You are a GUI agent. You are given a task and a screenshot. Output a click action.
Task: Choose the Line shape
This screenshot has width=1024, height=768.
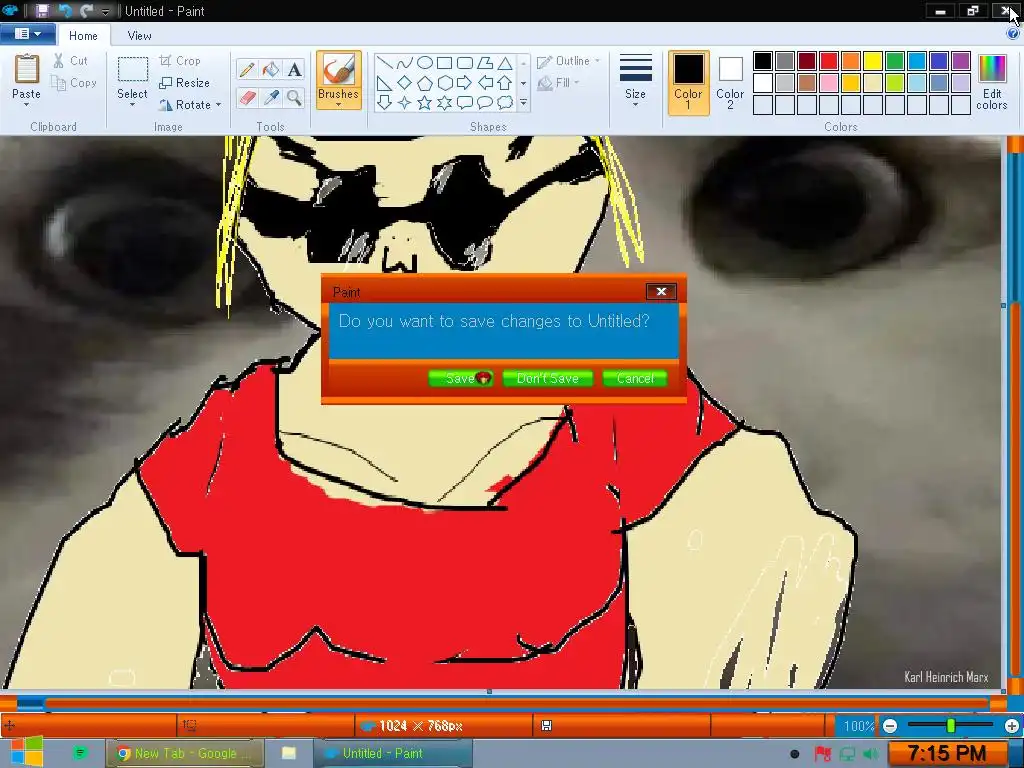[x=385, y=63]
